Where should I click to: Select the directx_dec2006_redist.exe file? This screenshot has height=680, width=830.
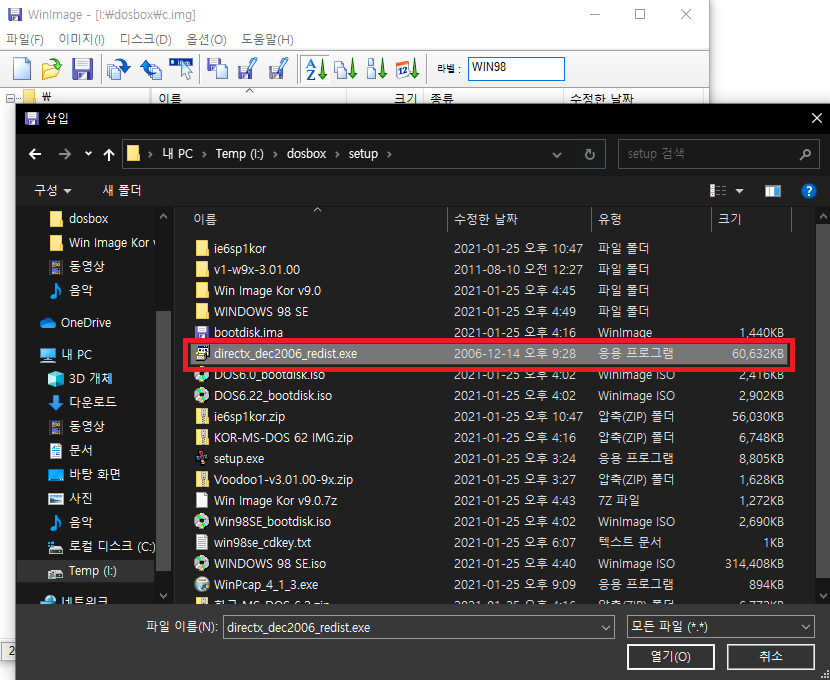pos(489,353)
